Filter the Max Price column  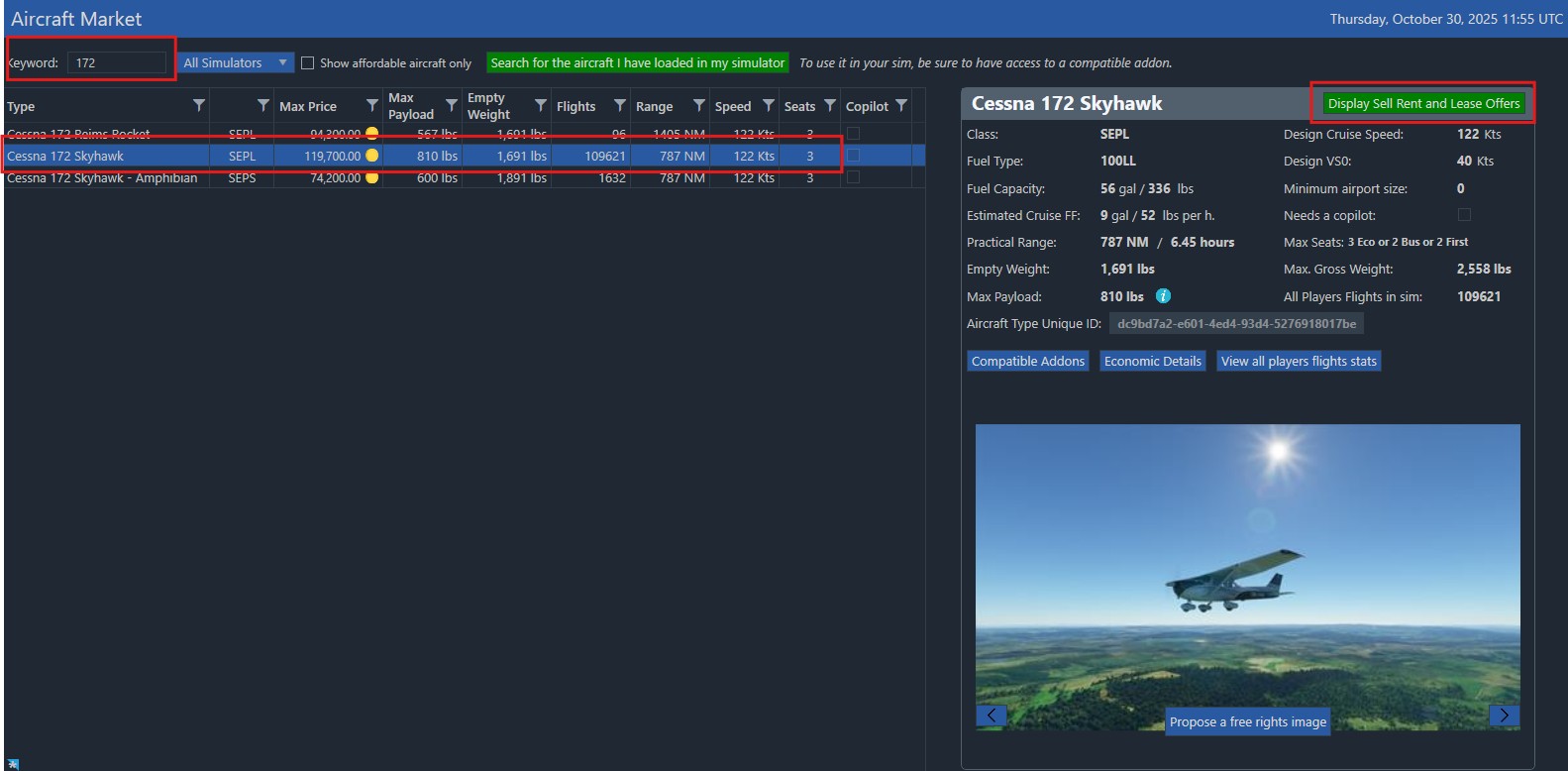click(x=372, y=105)
